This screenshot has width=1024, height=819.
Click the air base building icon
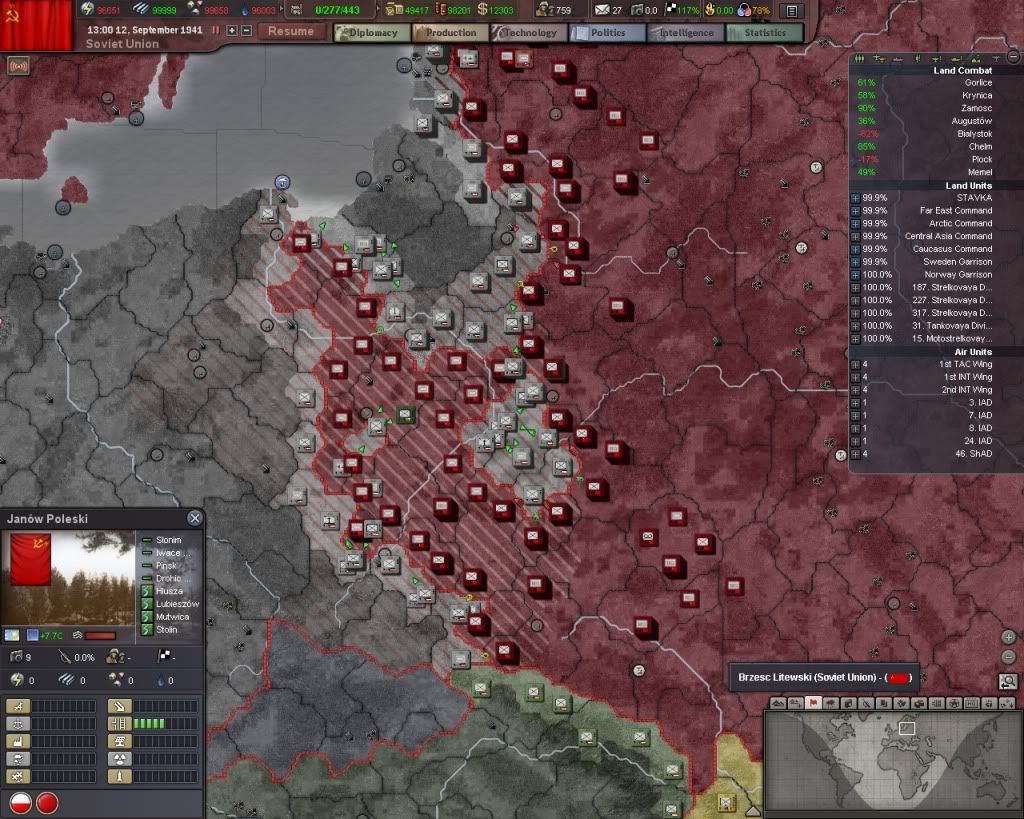(18, 706)
